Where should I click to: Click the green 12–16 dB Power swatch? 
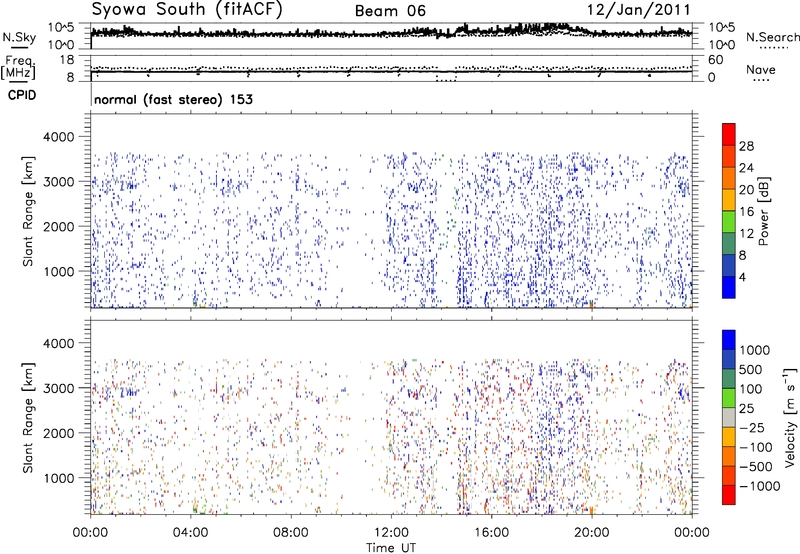[x=729, y=221]
